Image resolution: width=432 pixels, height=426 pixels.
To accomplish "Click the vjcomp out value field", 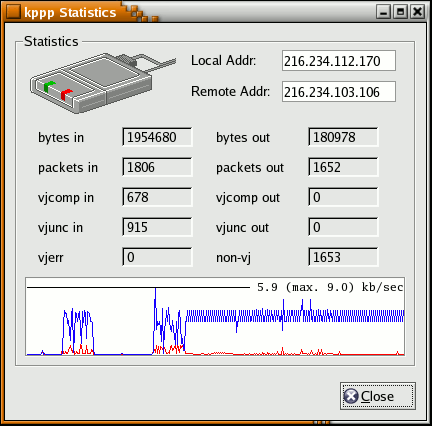I will coord(343,197).
